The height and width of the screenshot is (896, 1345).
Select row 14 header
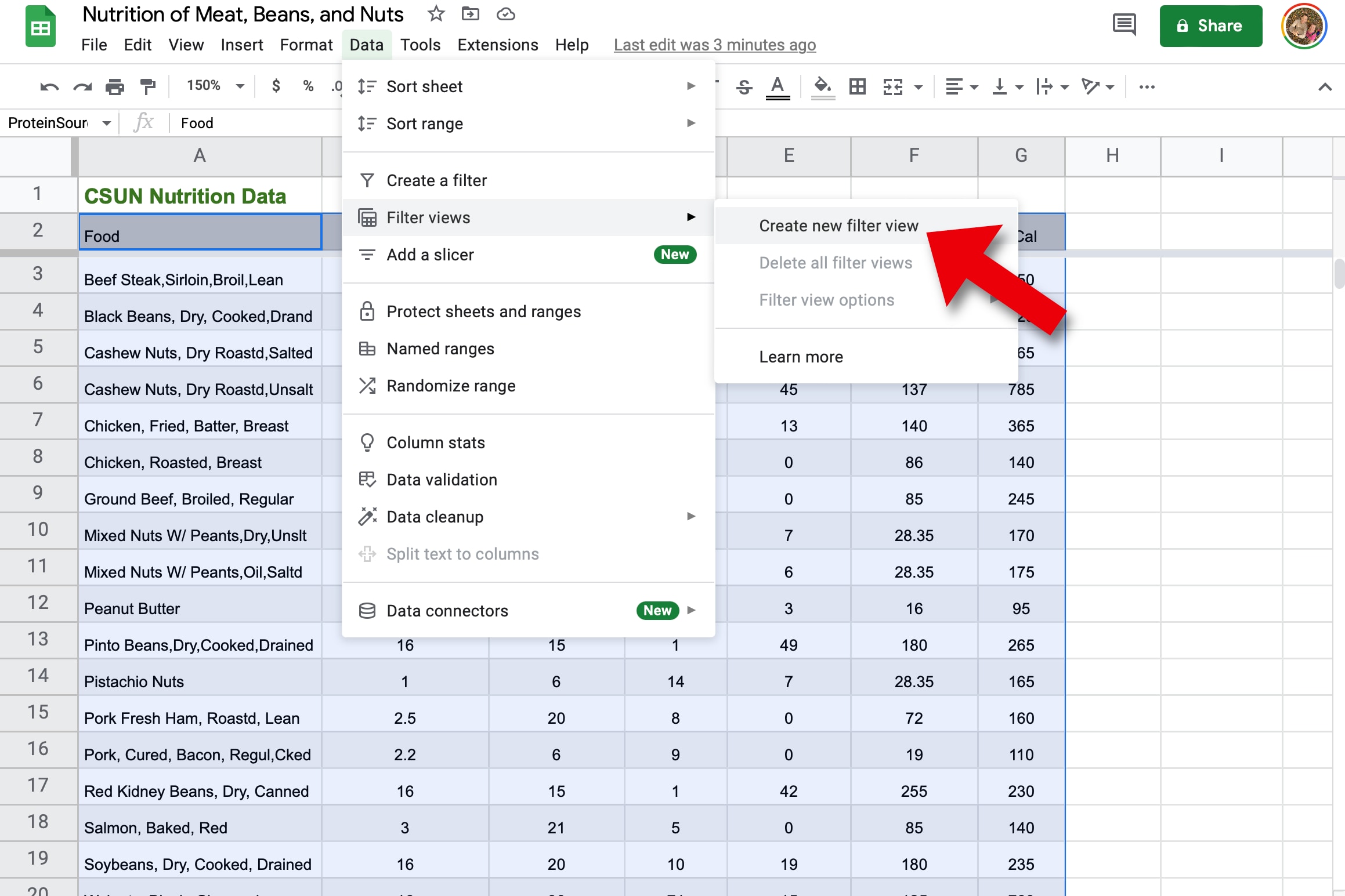pyautogui.click(x=38, y=676)
